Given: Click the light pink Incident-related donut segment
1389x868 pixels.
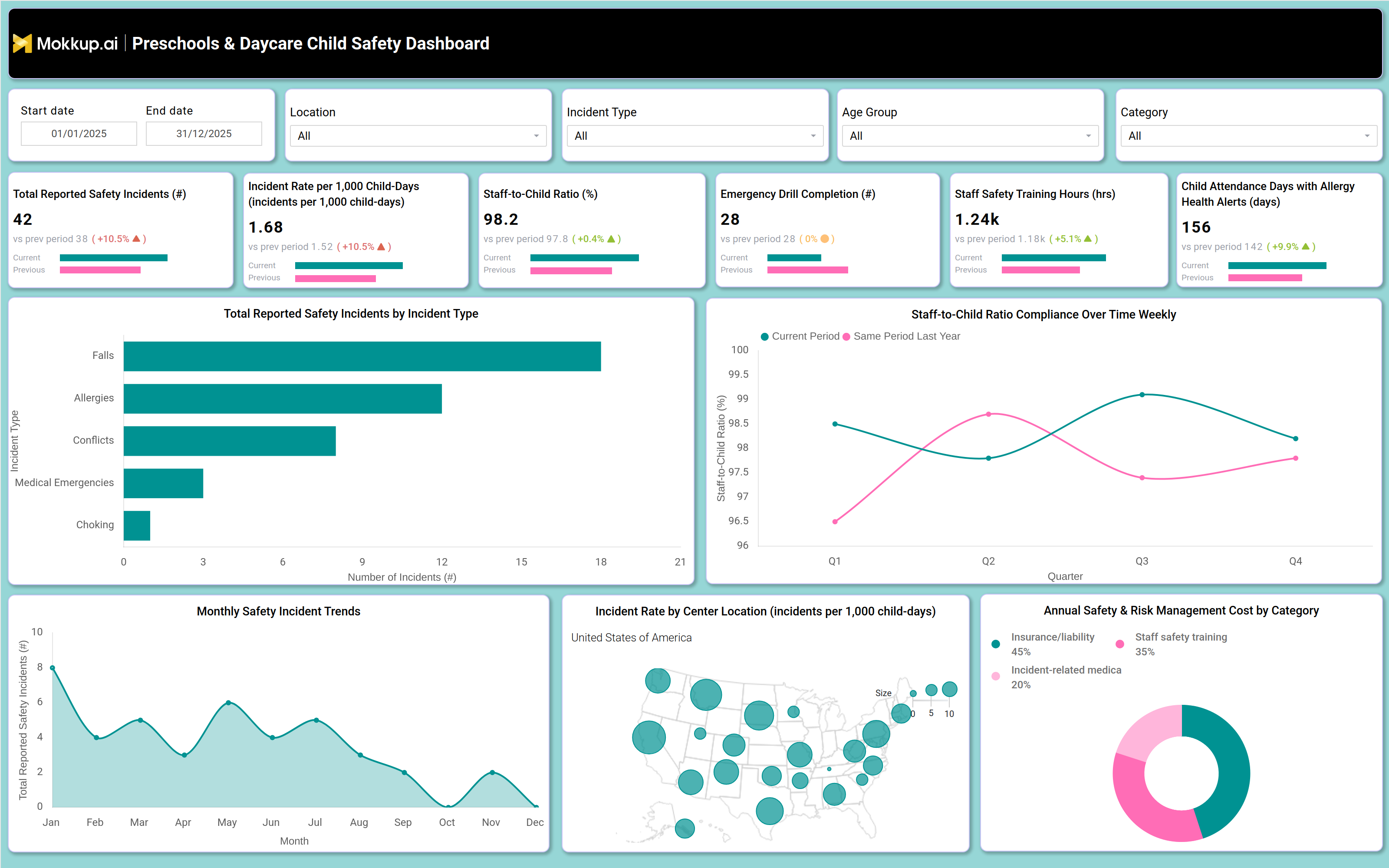Looking at the screenshot, I should [1152, 730].
